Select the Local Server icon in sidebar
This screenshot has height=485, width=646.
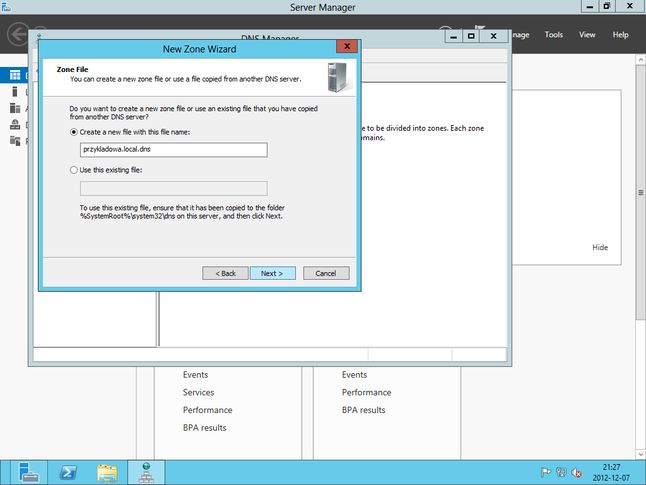pos(15,91)
